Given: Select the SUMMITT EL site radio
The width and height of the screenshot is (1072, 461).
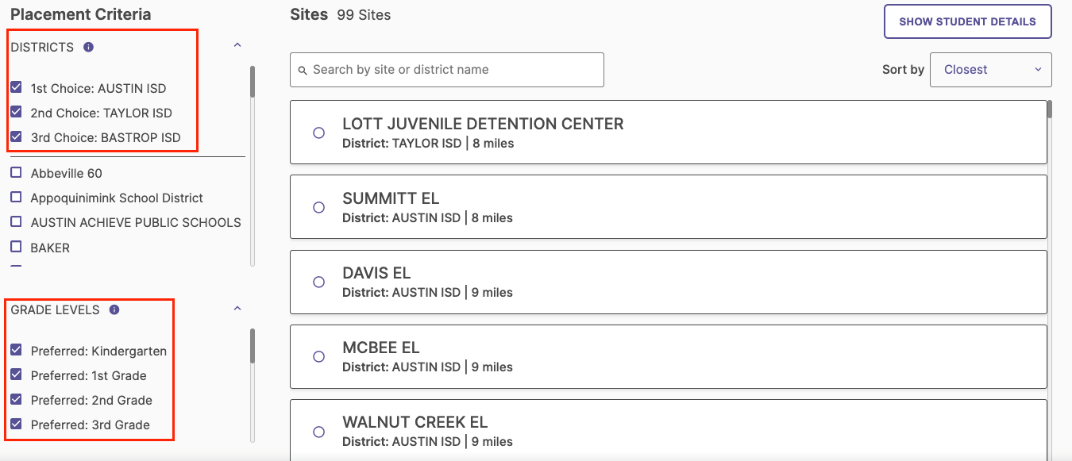Looking at the screenshot, I should point(319,207).
